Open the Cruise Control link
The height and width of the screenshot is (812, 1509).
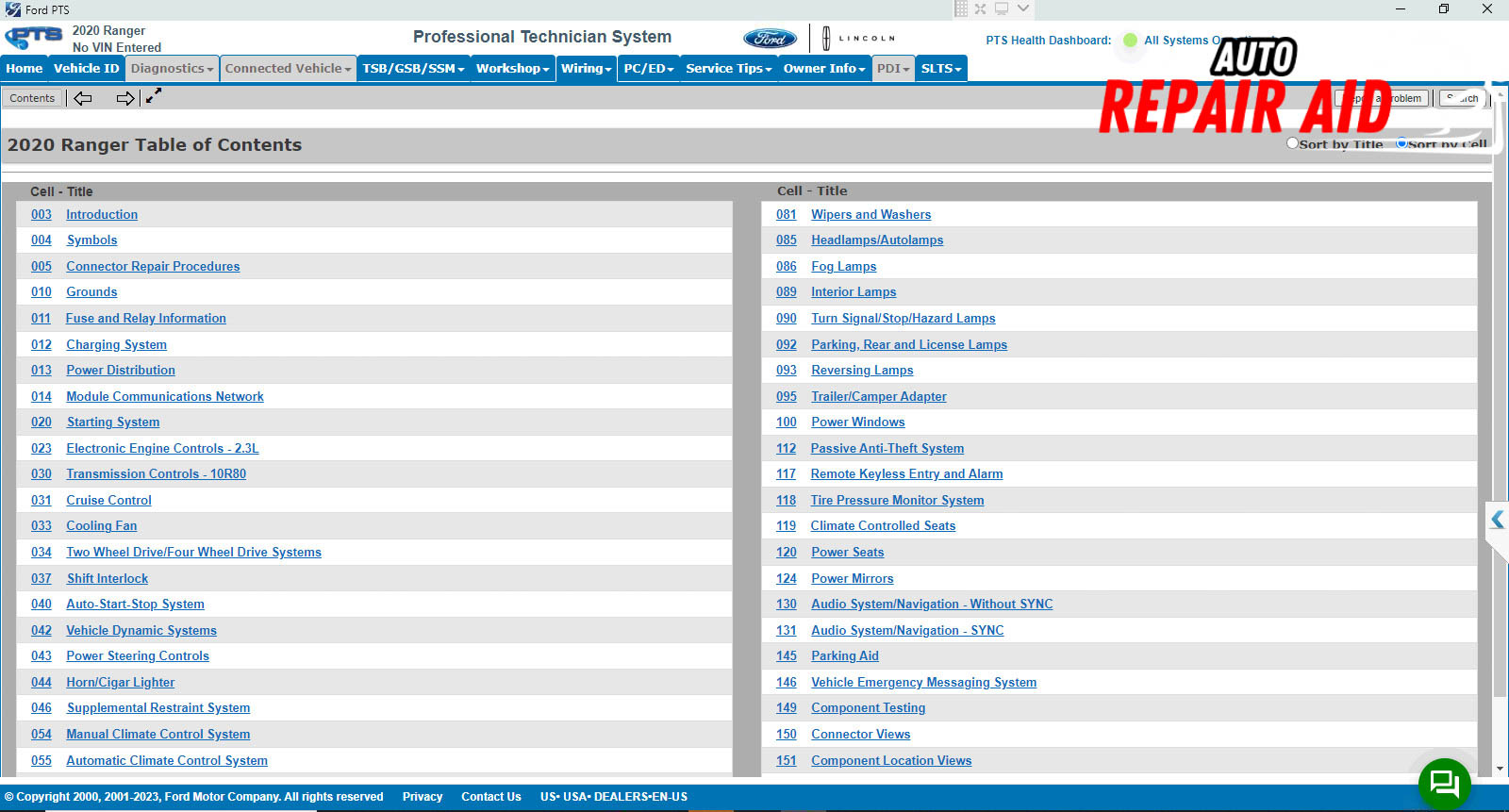pyautogui.click(x=108, y=501)
